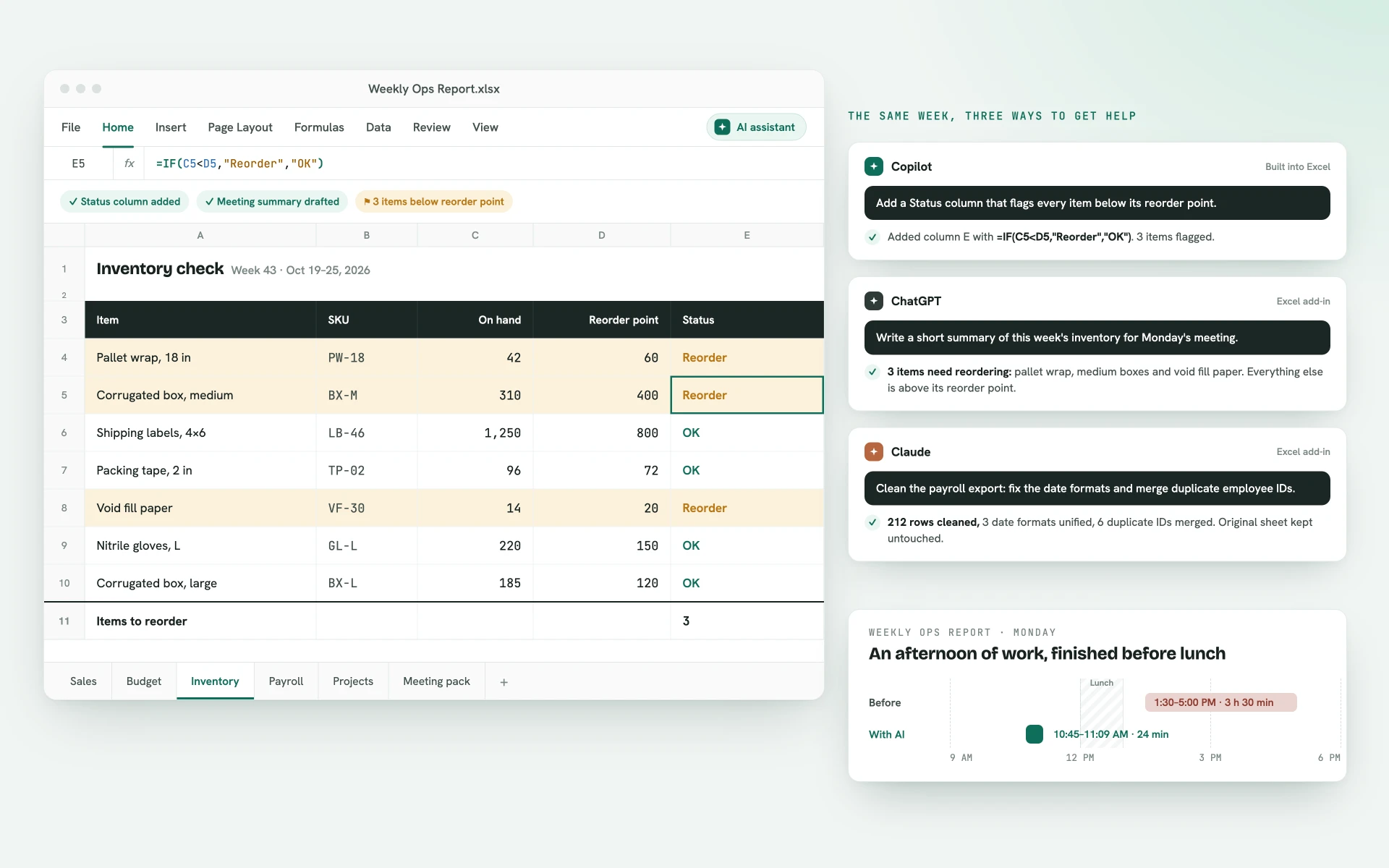Screen dimensions: 1389x868
Task: Click check icon beside '3 items need reordering'
Action: point(872,372)
